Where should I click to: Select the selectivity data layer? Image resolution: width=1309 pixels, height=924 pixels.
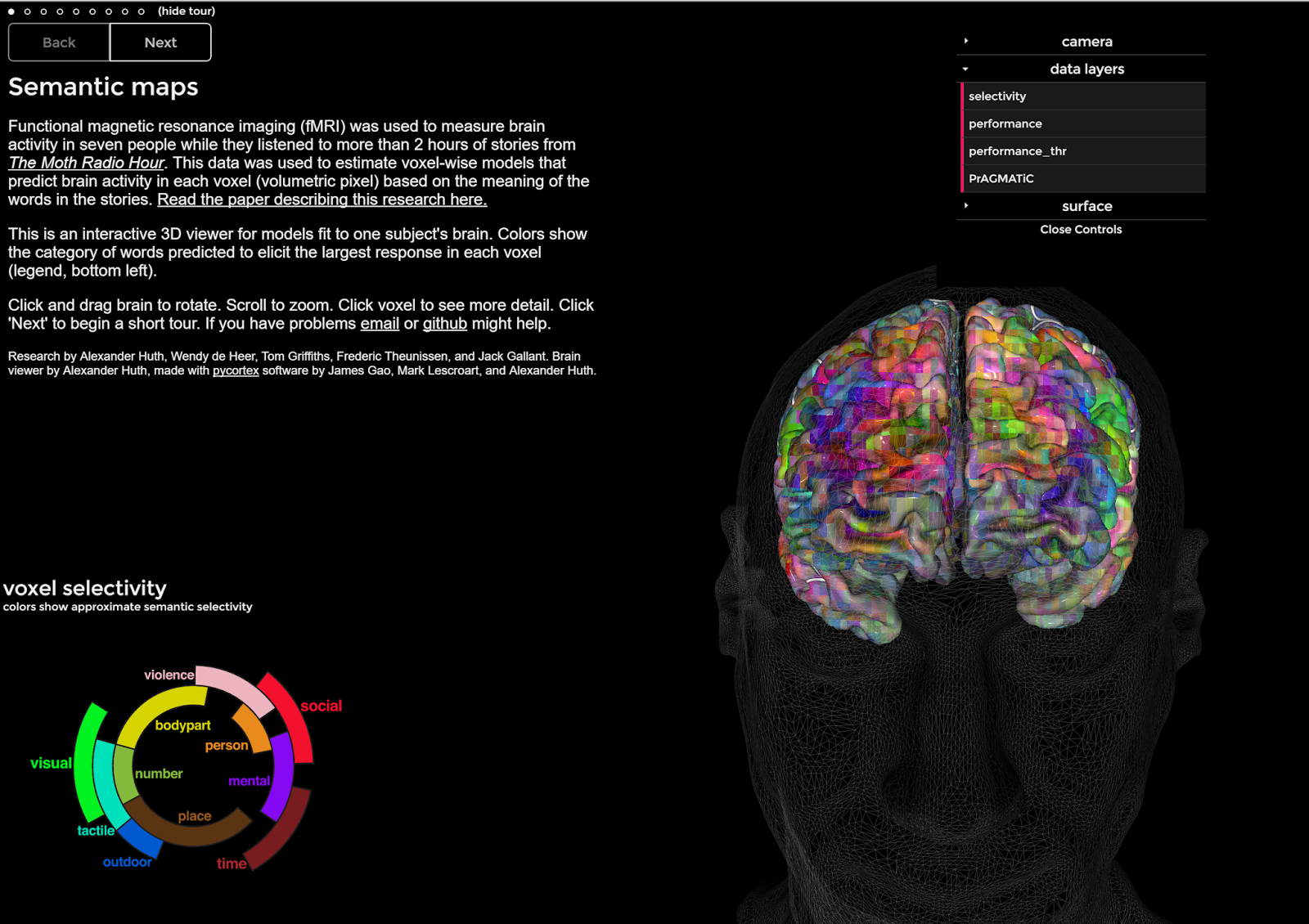(997, 96)
